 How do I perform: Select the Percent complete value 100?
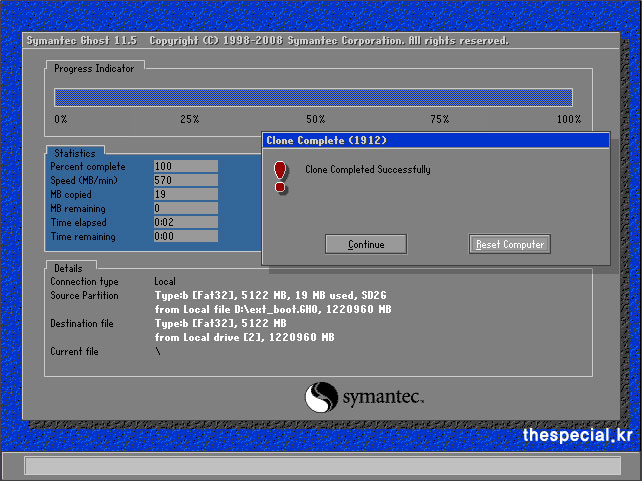coord(186,166)
